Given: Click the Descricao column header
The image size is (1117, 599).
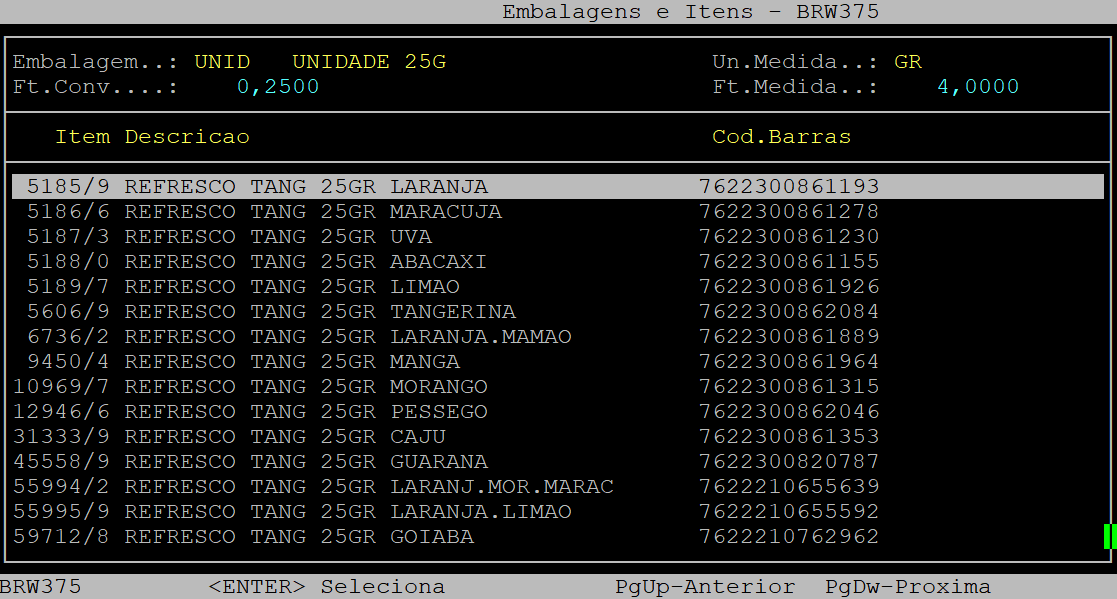Looking at the screenshot, I should pos(187,137).
